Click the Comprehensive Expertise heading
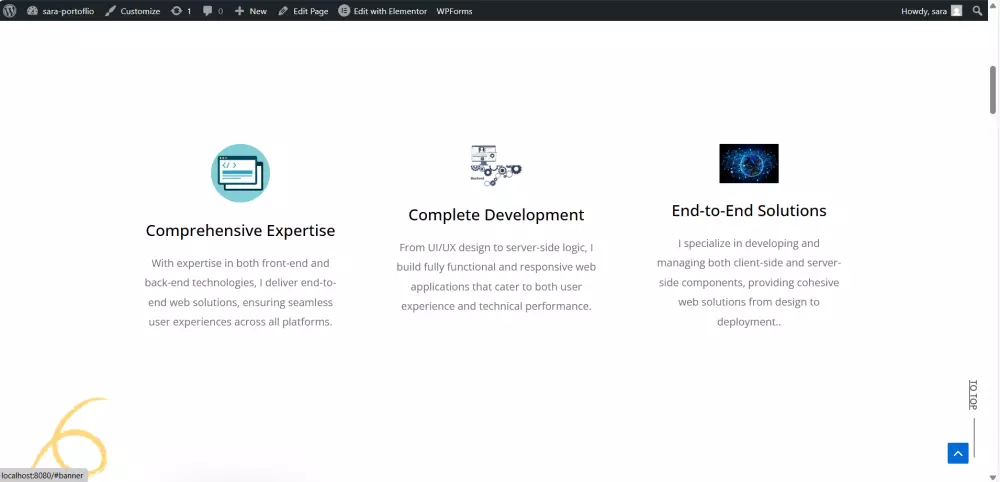This screenshot has width=1000, height=482. (x=240, y=230)
